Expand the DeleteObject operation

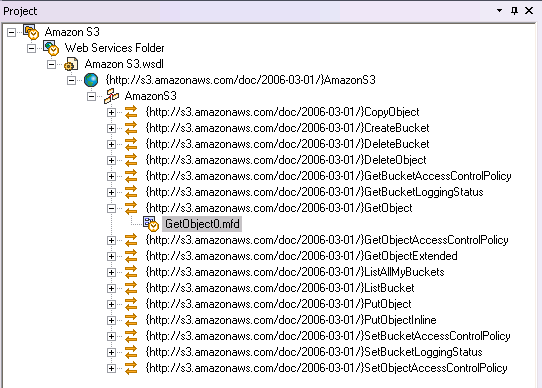(x=111, y=160)
